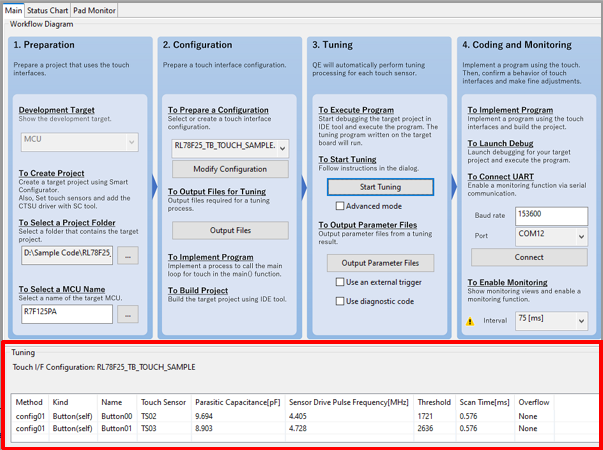603x450 pixels.
Task: Click the Output Parameter Files button
Action: pyautogui.click(x=380, y=263)
